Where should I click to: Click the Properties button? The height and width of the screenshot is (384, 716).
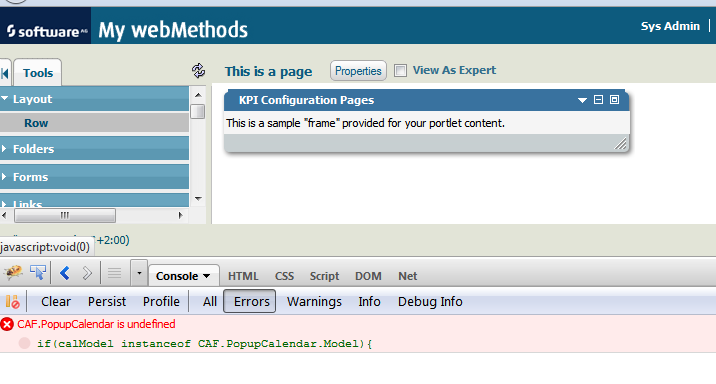click(358, 71)
